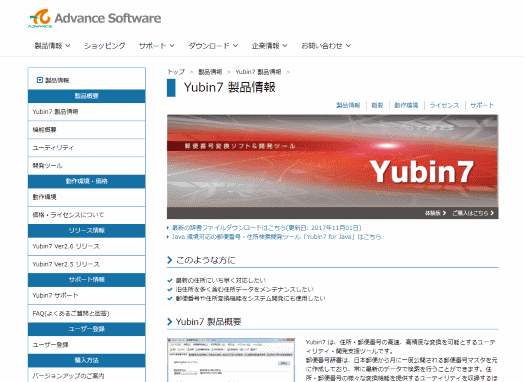This screenshot has height=382, width=525.
Task: Open the お問い合わせ navigation menu
Action: click(x=326, y=46)
